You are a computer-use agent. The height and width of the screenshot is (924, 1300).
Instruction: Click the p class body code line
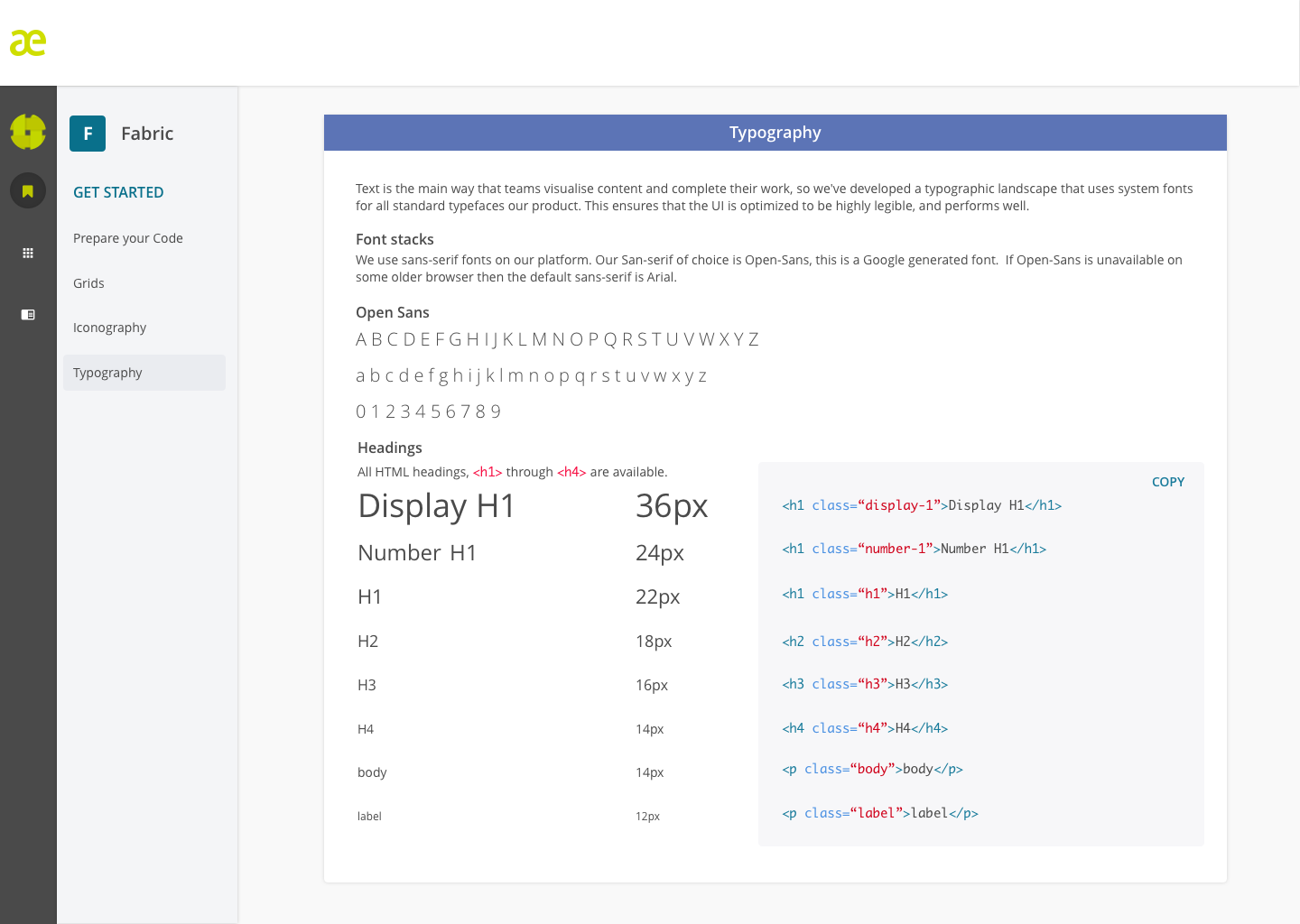(x=872, y=769)
